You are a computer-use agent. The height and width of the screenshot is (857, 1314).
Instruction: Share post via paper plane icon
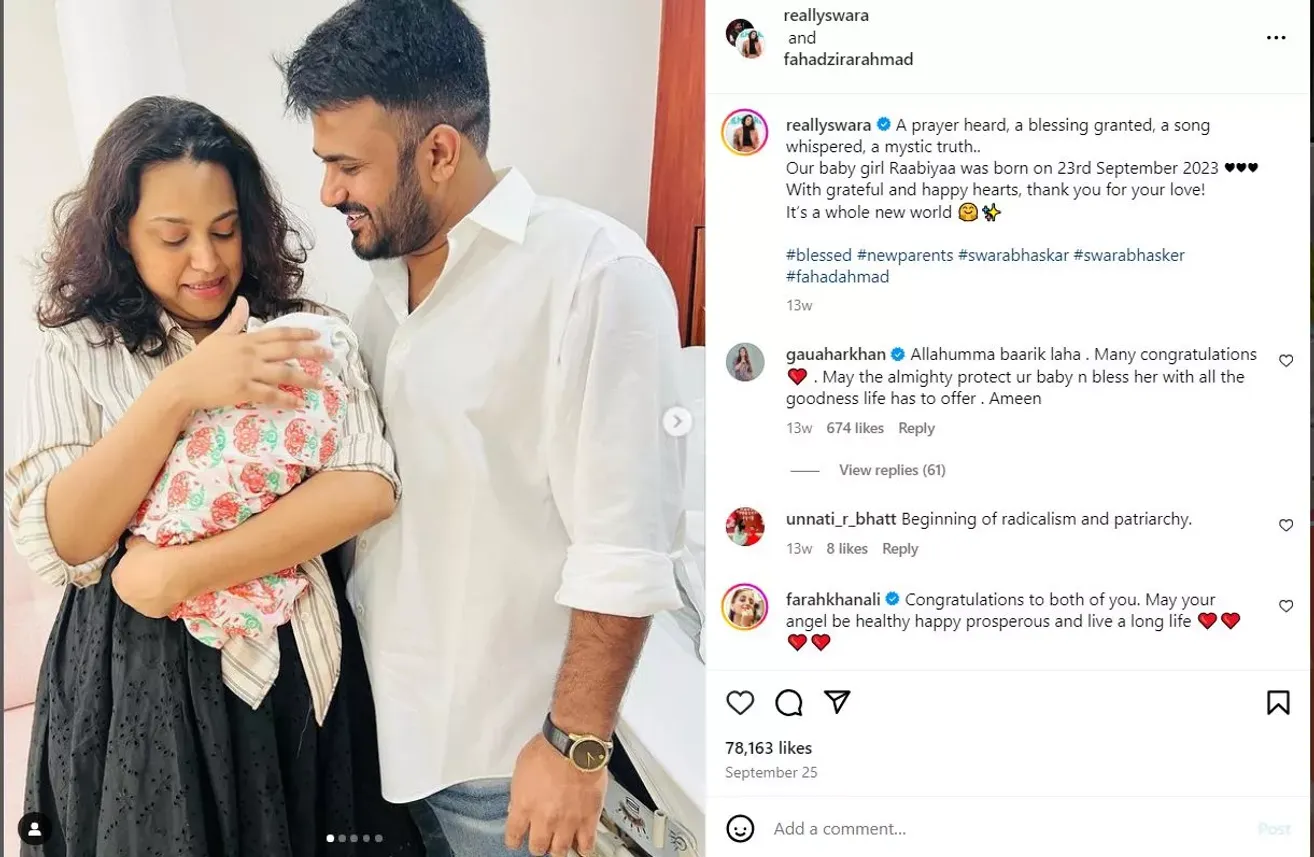pyautogui.click(x=837, y=702)
